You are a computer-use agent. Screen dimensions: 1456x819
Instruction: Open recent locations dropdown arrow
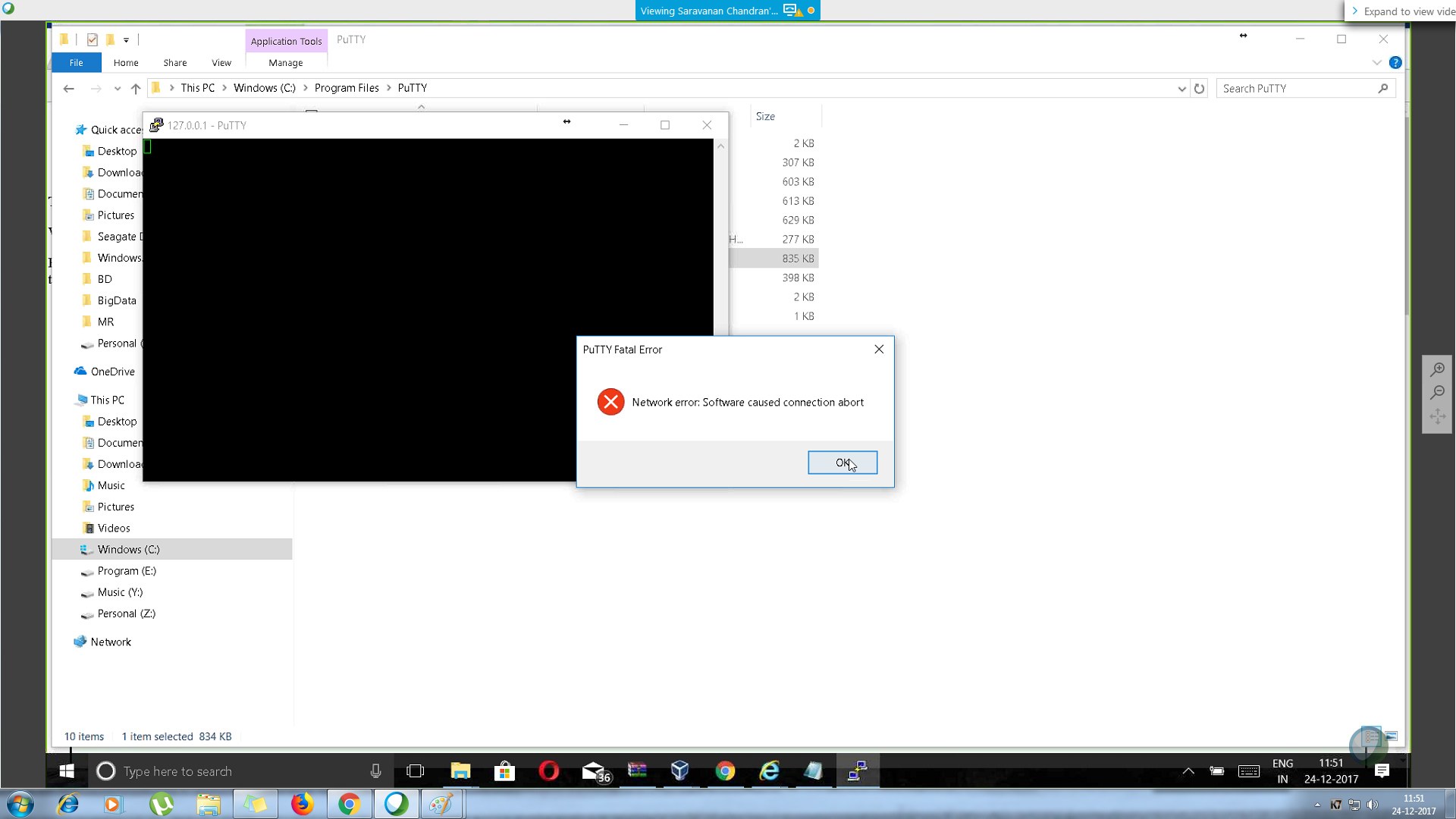coord(118,89)
